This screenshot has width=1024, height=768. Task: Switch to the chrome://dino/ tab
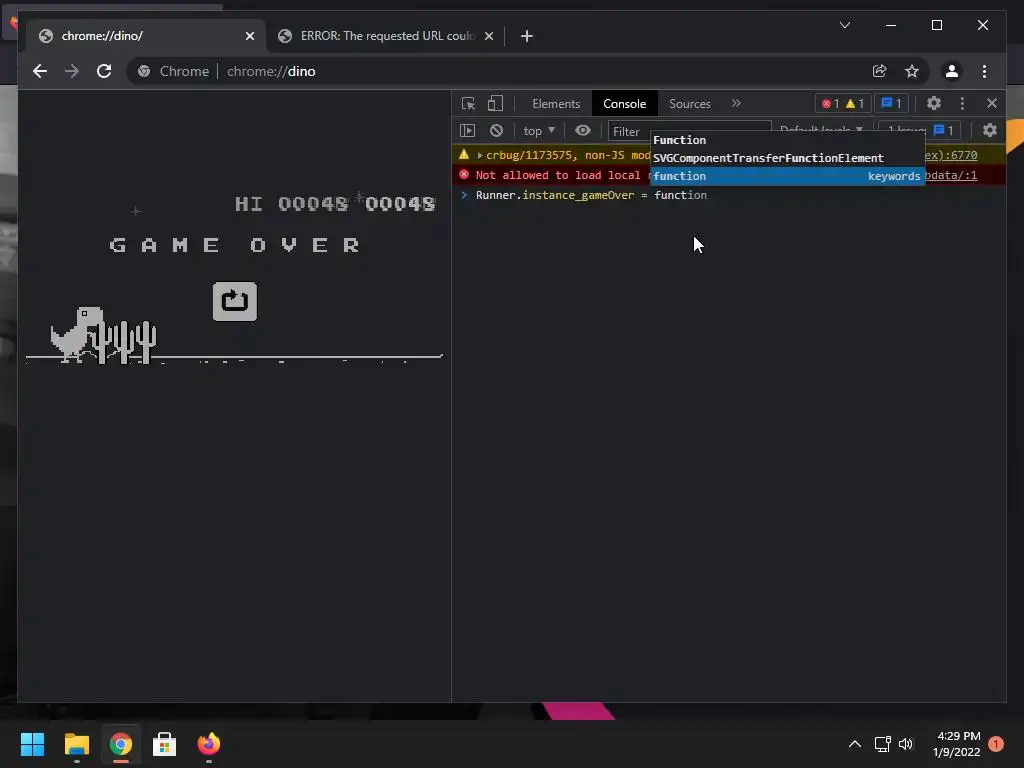(x=145, y=36)
